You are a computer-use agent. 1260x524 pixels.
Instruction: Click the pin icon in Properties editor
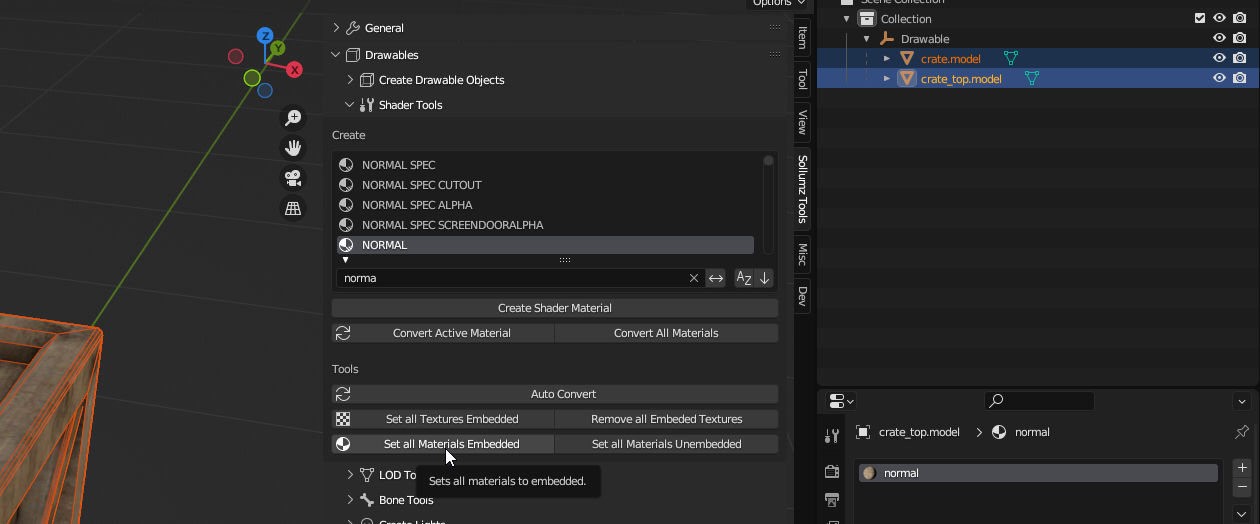1242,432
